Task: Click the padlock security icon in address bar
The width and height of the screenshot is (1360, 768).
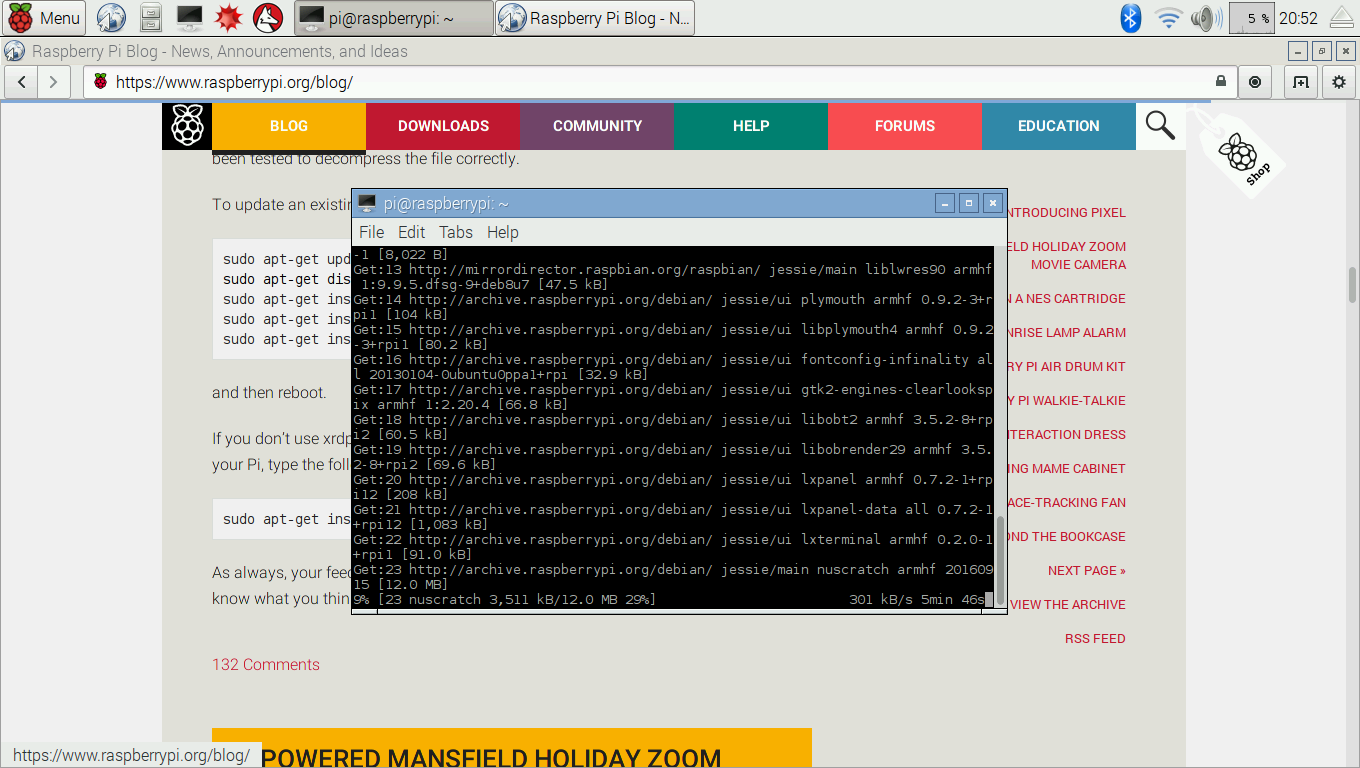Action: pyautogui.click(x=1221, y=82)
